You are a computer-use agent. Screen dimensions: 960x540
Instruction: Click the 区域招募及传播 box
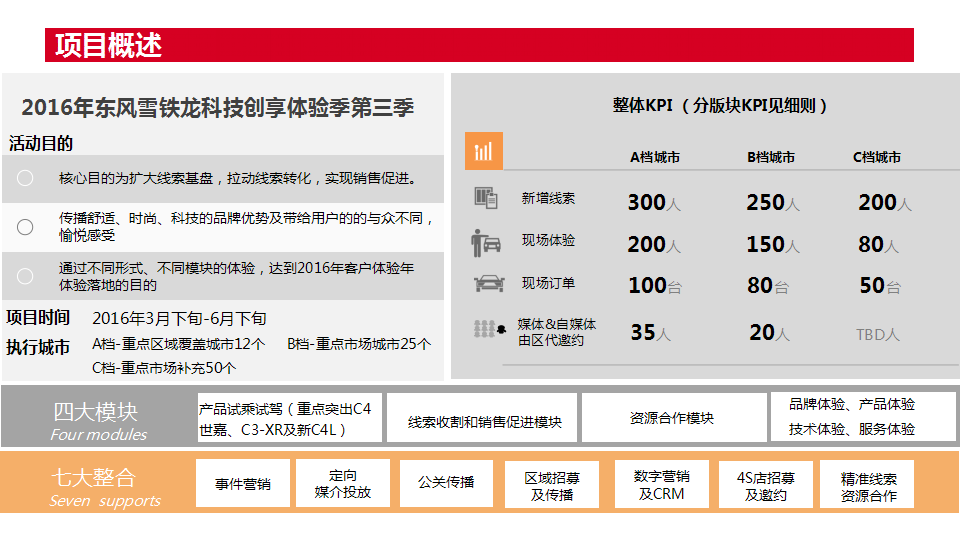click(x=552, y=484)
